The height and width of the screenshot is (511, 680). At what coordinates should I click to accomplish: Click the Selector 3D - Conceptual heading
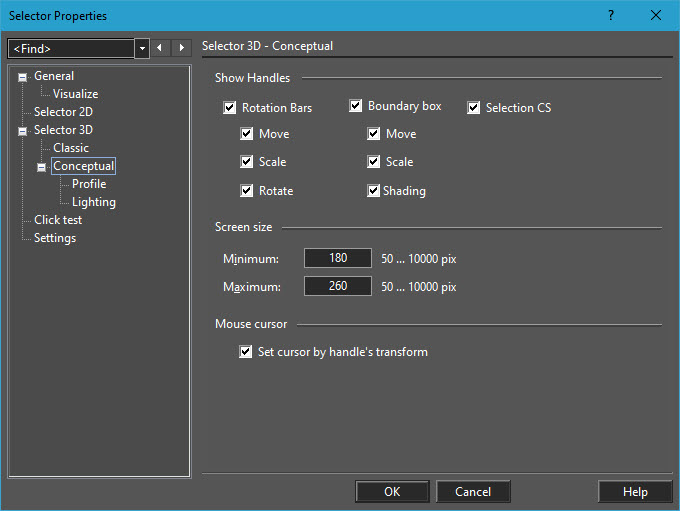tap(267, 46)
